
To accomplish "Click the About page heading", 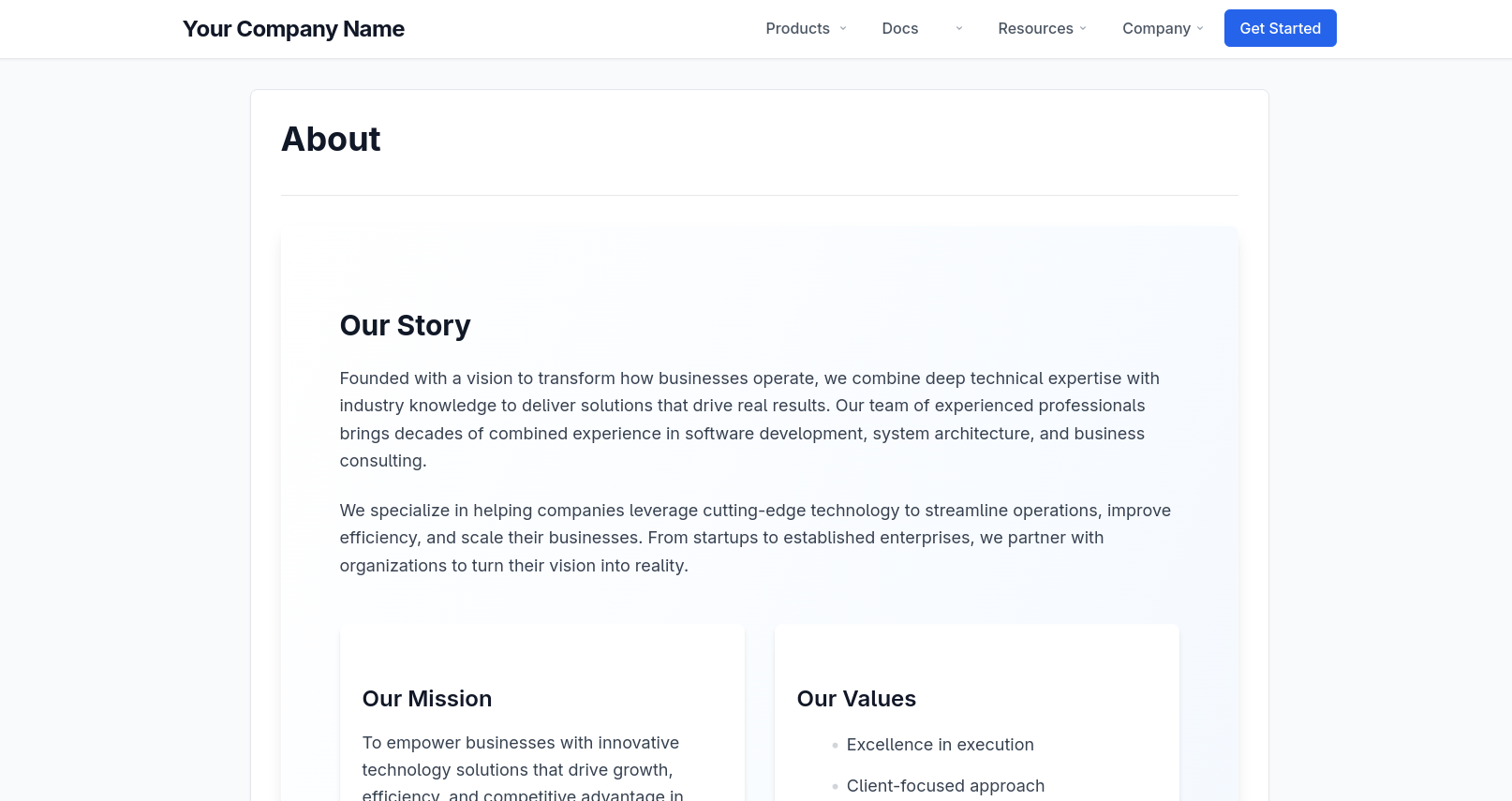I will [x=331, y=140].
